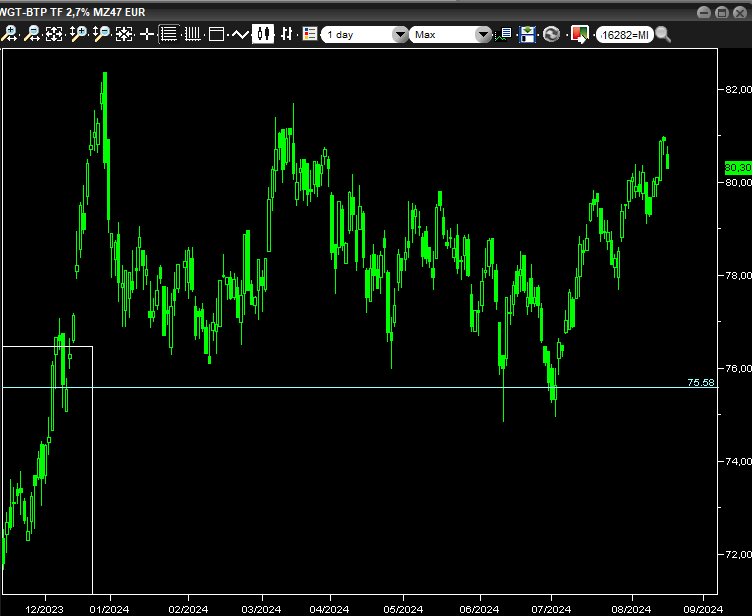
Task: Click the vertical zoom out magnifier icon
Action: [x=101, y=34]
